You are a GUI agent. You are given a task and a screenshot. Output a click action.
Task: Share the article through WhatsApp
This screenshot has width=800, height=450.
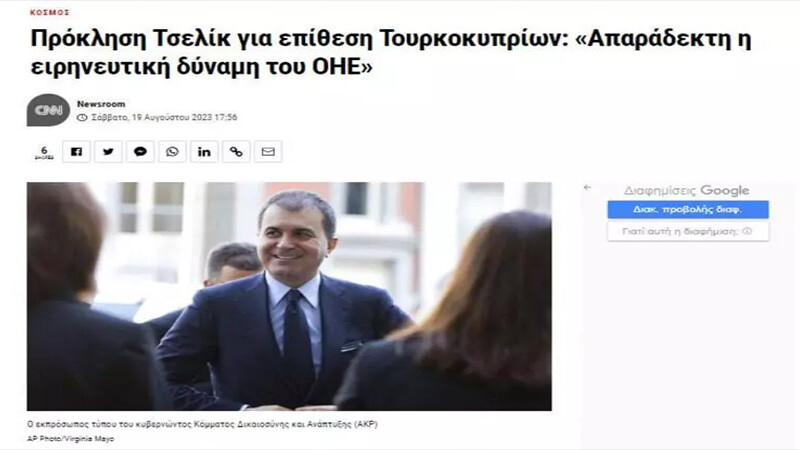(172, 152)
